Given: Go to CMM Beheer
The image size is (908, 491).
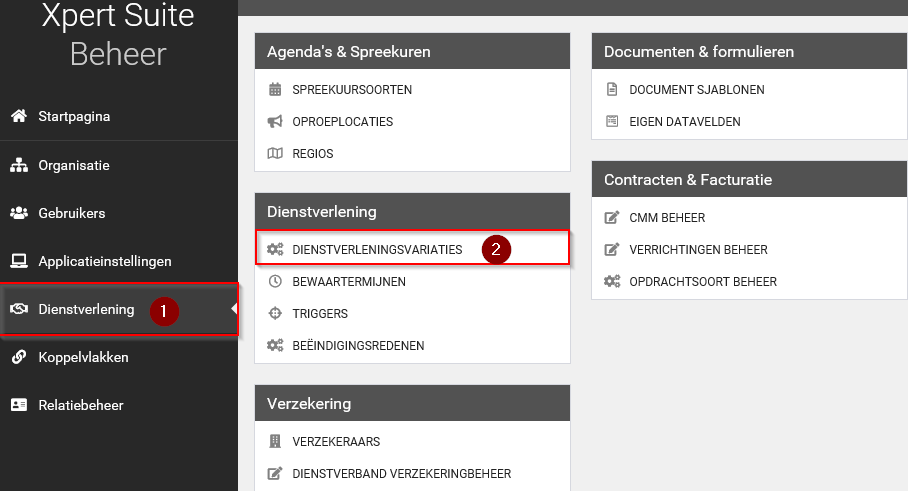Looking at the screenshot, I should point(667,218).
